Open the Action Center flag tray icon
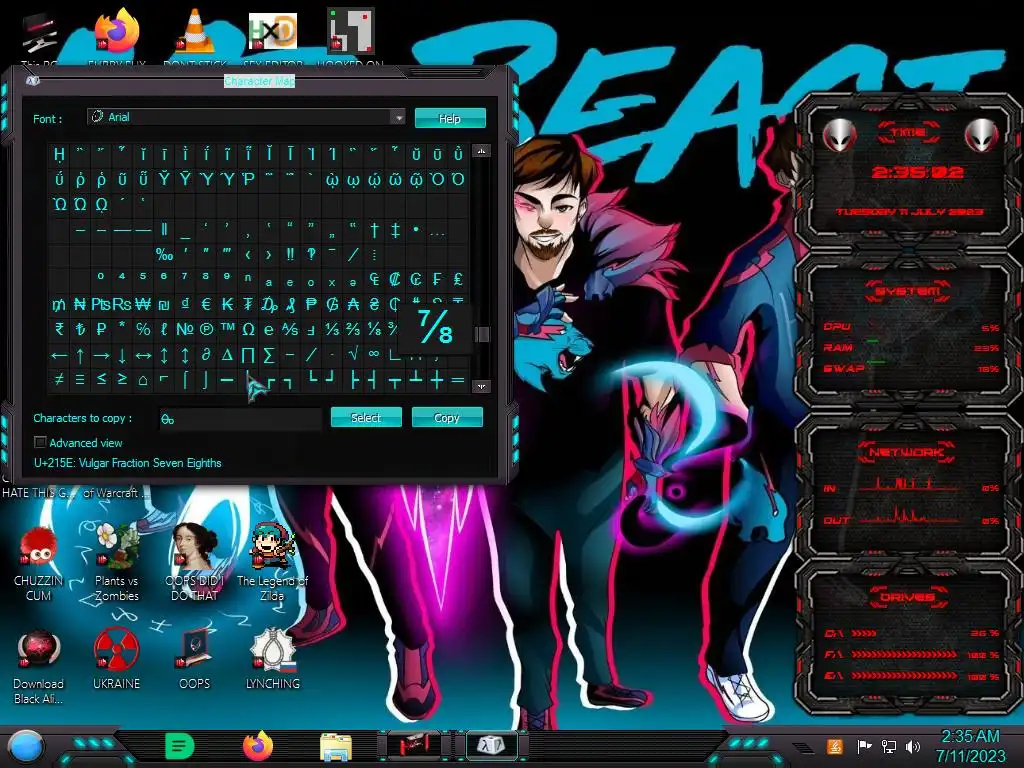This screenshot has width=1024, height=768. 864,746
